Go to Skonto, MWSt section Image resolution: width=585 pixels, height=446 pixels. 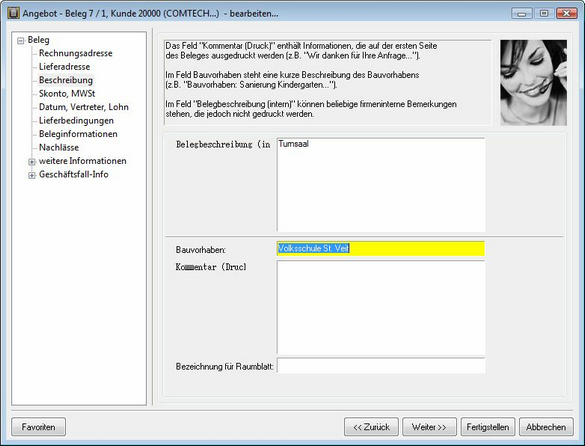point(67,94)
